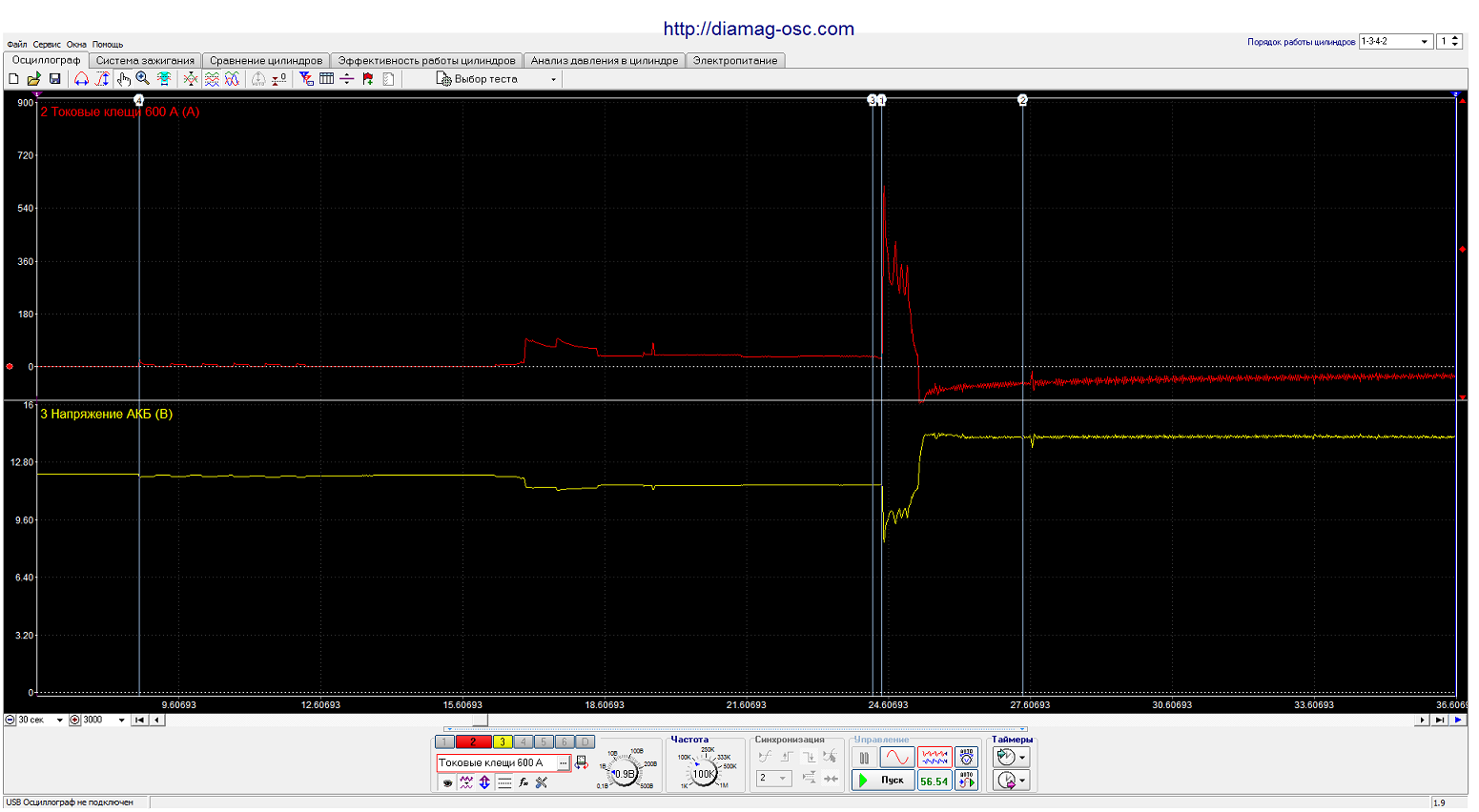This screenshot has height=812, width=1479.
Task: Click the green 56.54 counter button
Action: [934, 781]
